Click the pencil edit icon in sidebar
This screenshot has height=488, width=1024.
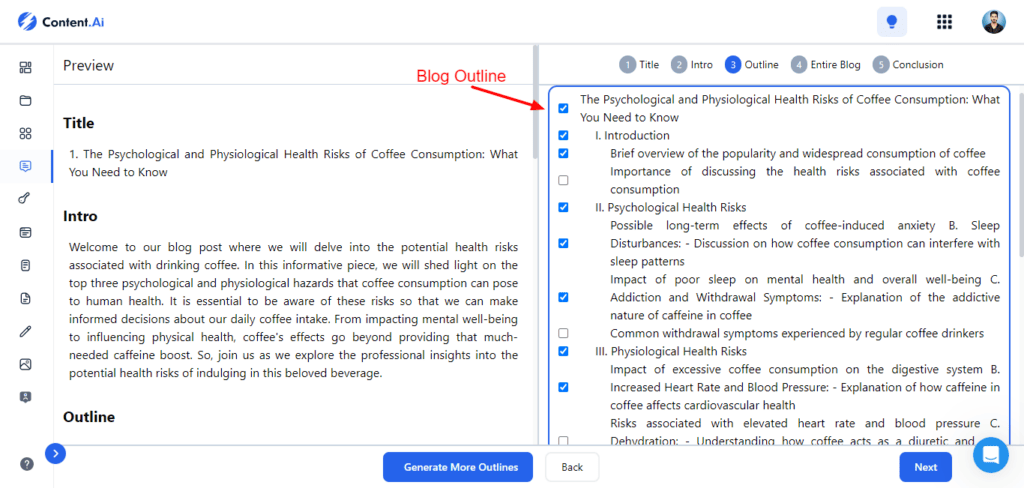pyautogui.click(x=25, y=331)
